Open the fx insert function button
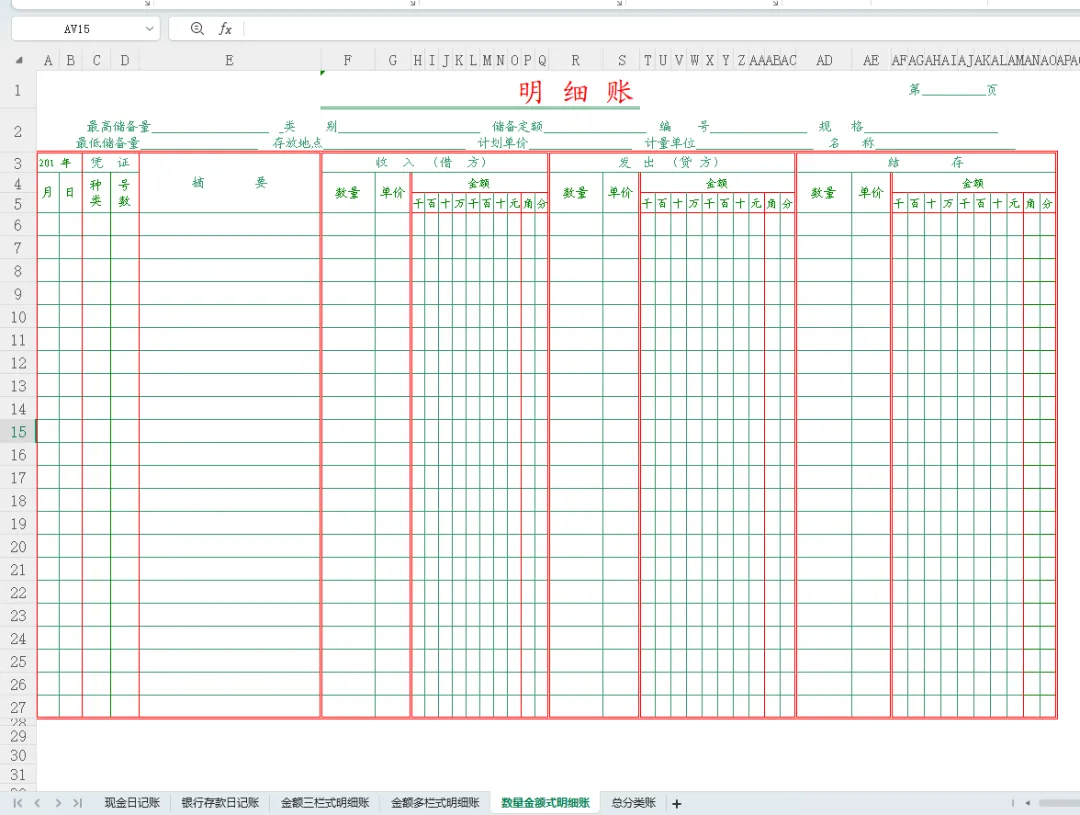The image size is (1080, 815). pos(225,29)
